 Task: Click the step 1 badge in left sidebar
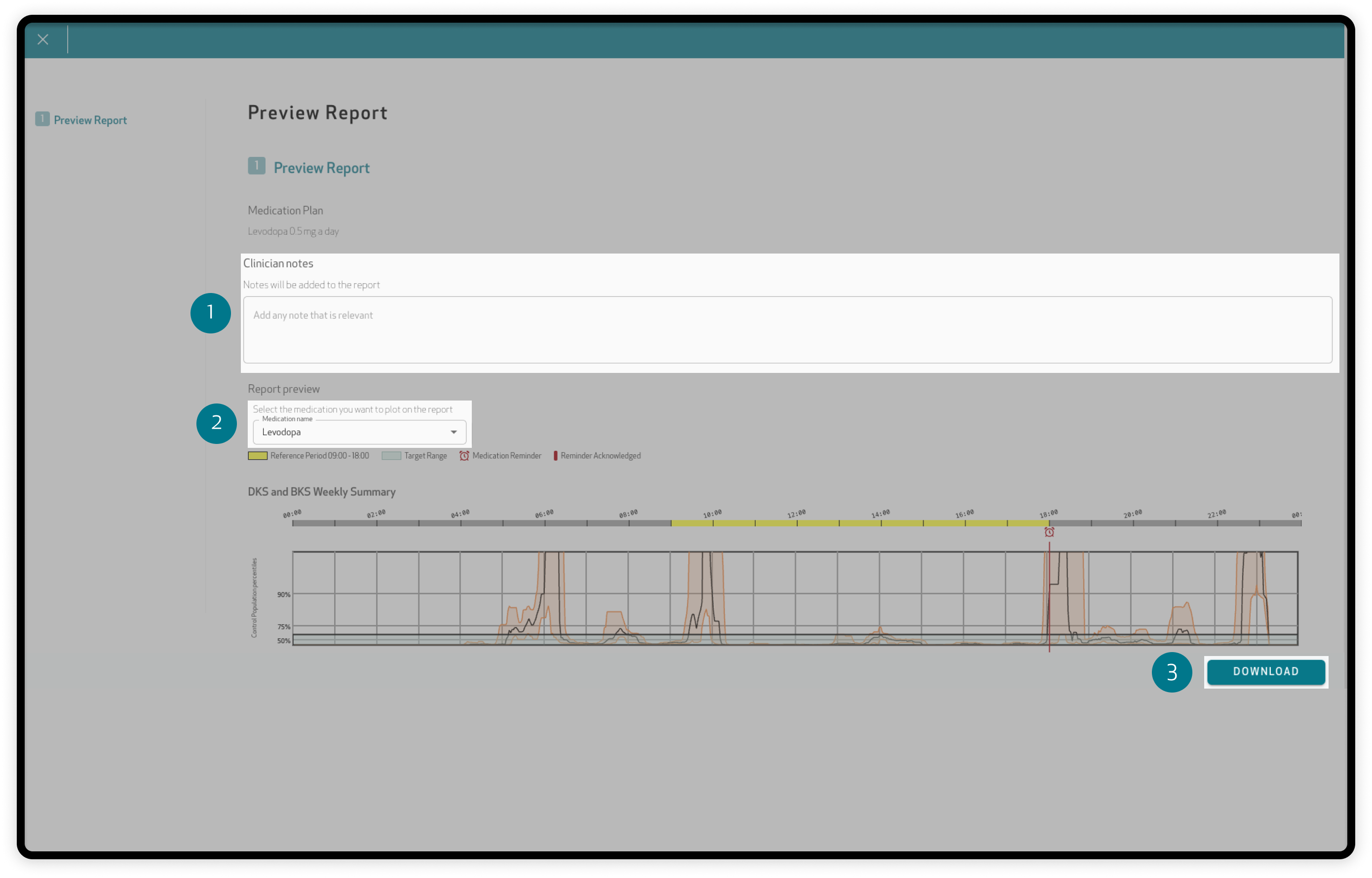click(42, 118)
